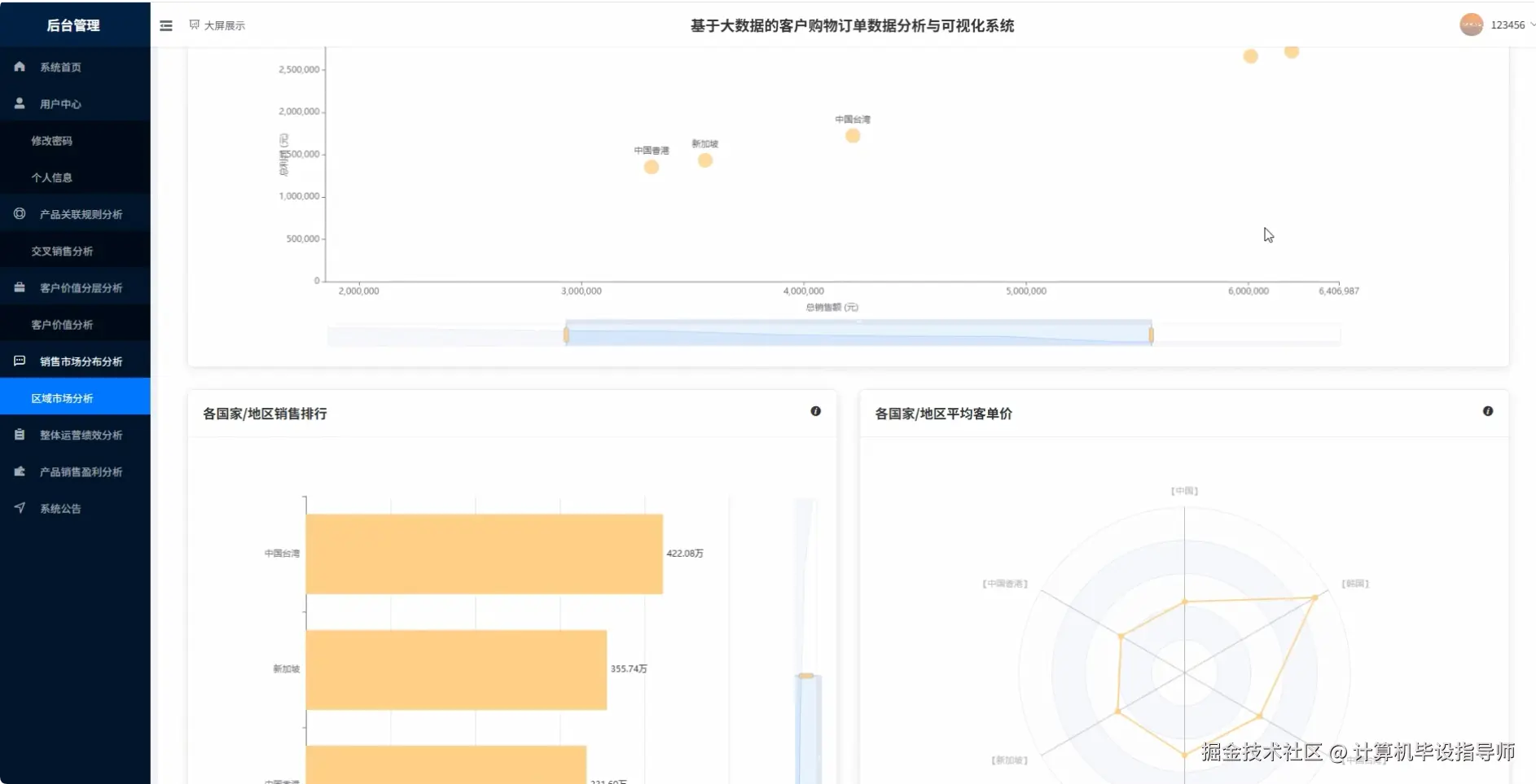Click the 总销售额 (元) axis title
This screenshot has height=784, width=1536.
(x=832, y=308)
